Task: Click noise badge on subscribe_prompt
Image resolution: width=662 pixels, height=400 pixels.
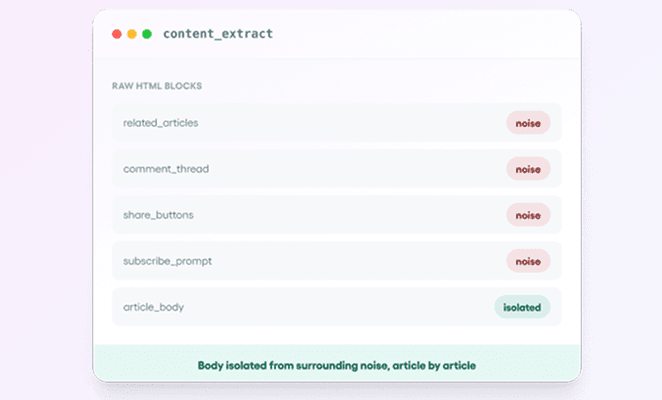Action: pyautogui.click(x=528, y=261)
